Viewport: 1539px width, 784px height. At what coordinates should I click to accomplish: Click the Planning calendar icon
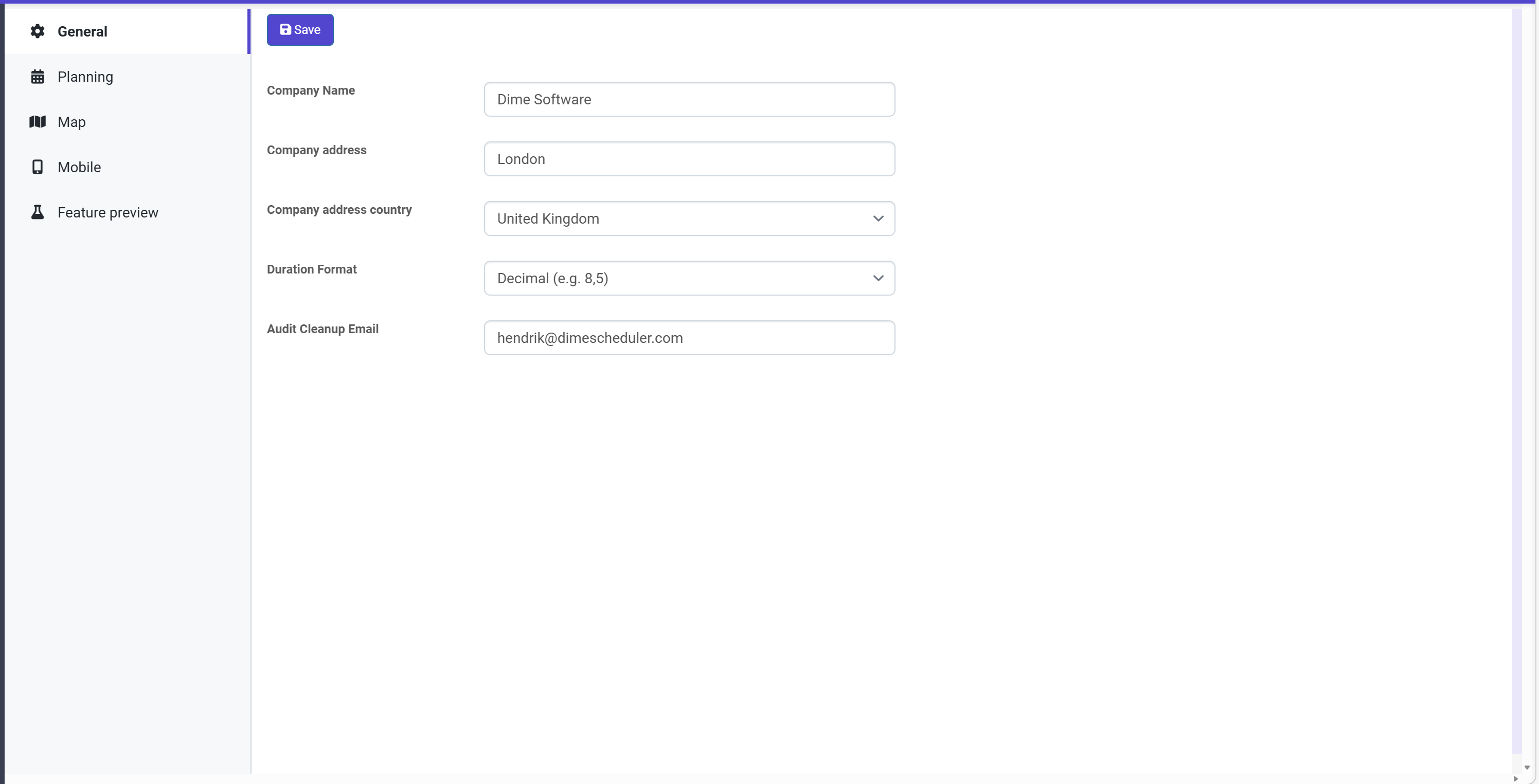tap(37, 77)
